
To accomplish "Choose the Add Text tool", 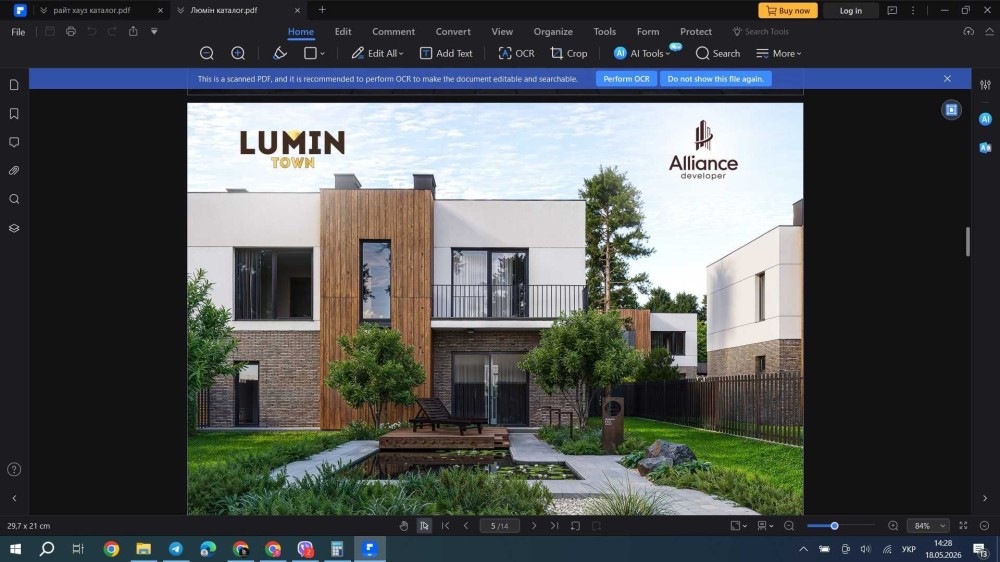I will click(446, 54).
